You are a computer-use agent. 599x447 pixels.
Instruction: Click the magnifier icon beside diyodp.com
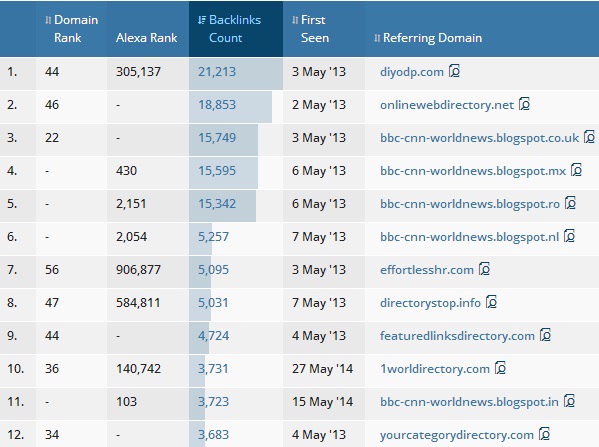tap(454, 71)
